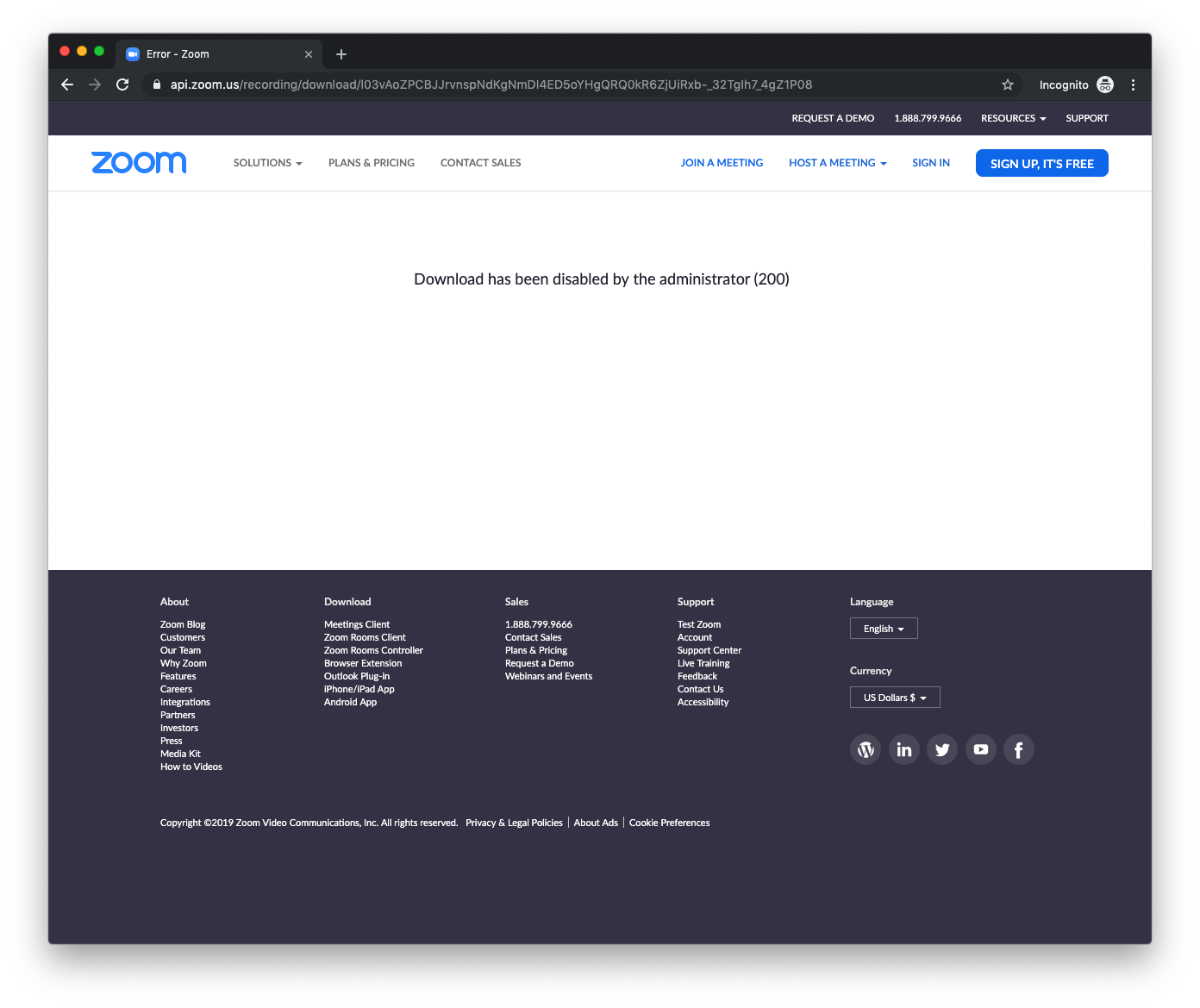This screenshot has height=1008, width=1200.
Task: Open the English language dropdown
Action: tap(884, 629)
